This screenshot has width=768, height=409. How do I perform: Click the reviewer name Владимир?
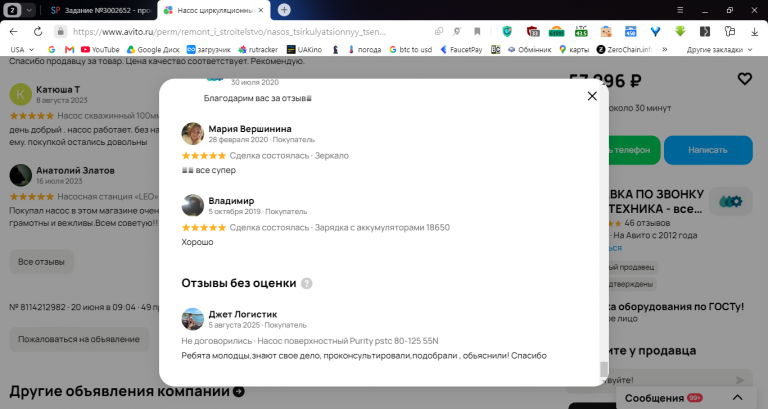click(x=231, y=201)
